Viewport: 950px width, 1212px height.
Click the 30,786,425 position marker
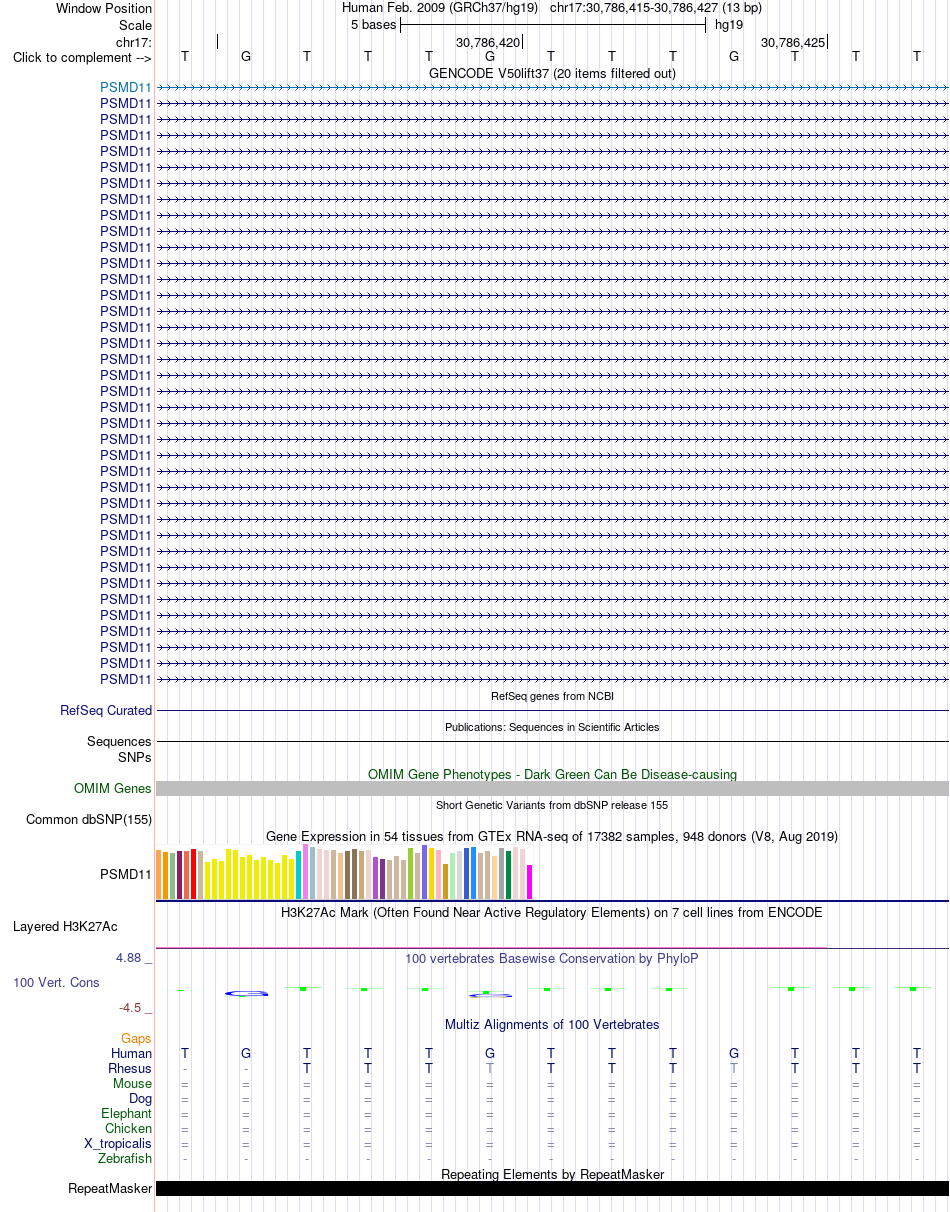click(x=793, y=43)
